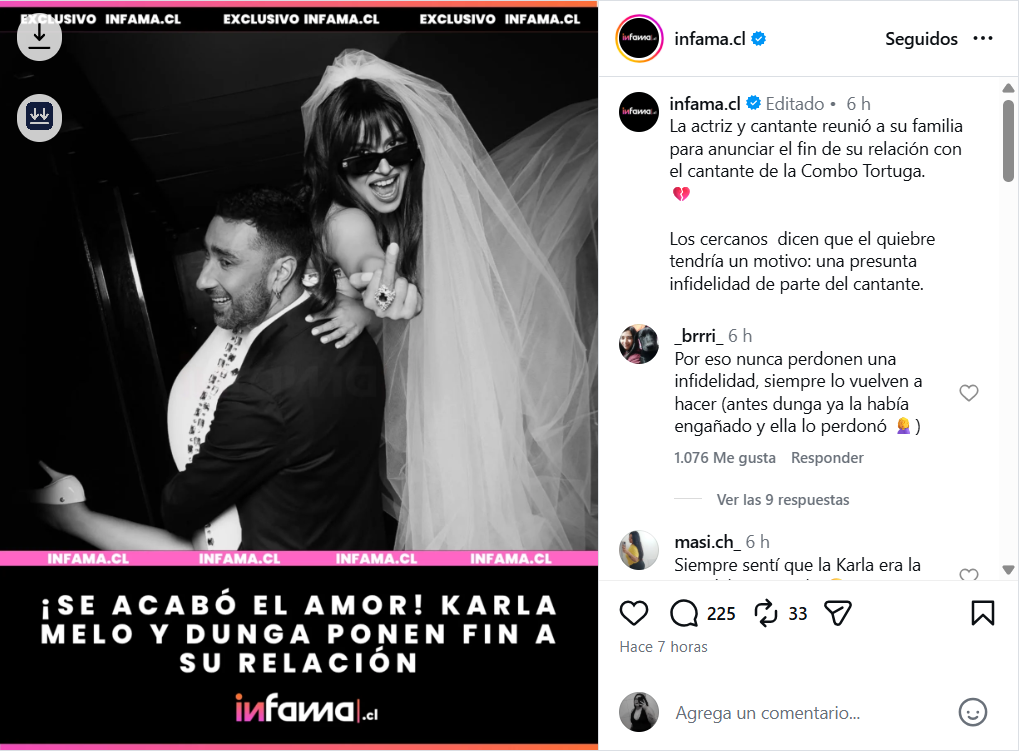The height and width of the screenshot is (751, 1020).
Task: Expand Ver las 9 respuestas
Action: (x=783, y=500)
